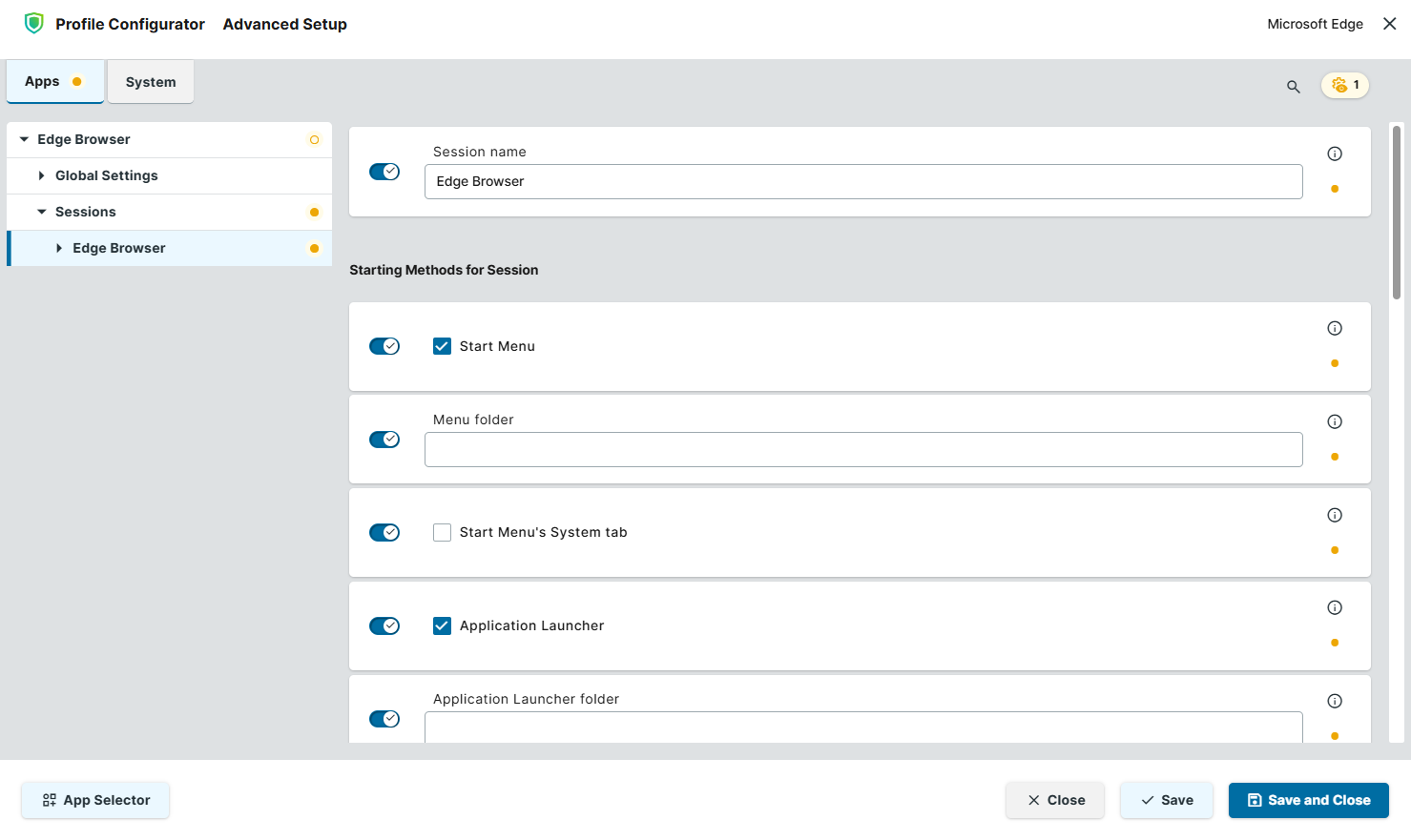Screen dimensions: 1411x840
Task: Collapse the Sessions tree node
Action: (x=41, y=212)
